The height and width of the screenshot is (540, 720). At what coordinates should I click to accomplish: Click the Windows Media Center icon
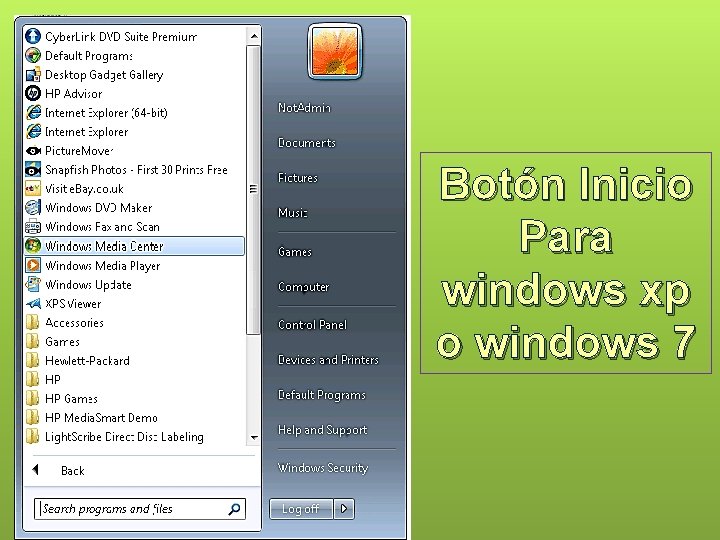pos(33,246)
